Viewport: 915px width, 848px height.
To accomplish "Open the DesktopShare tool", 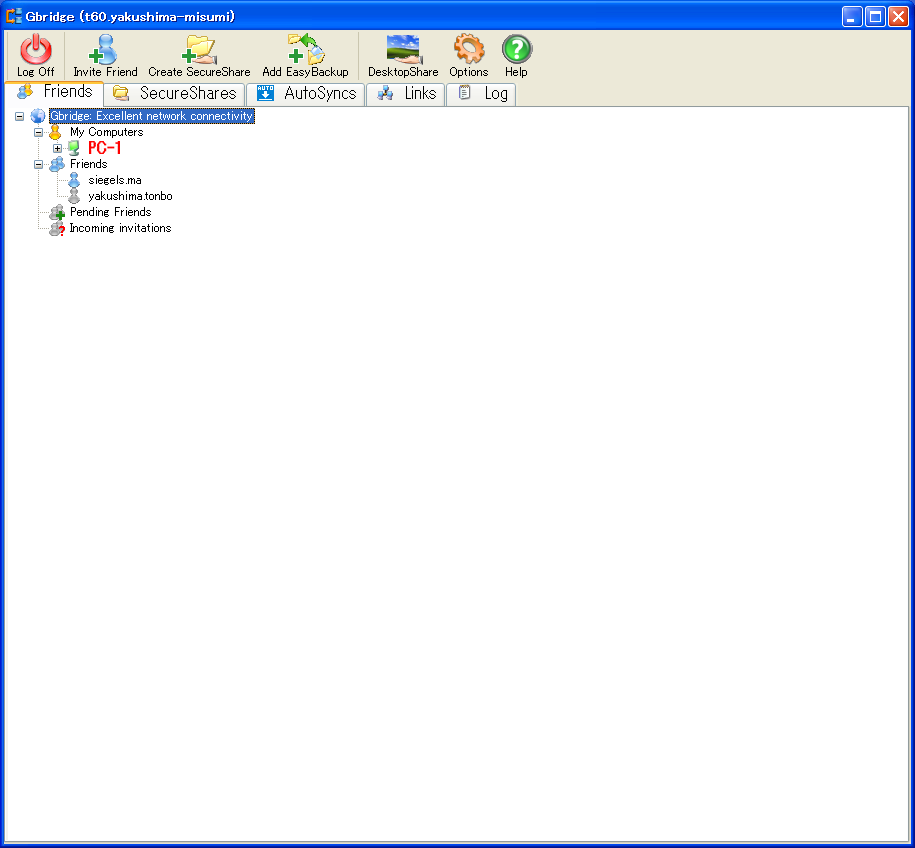I will [x=403, y=49].
